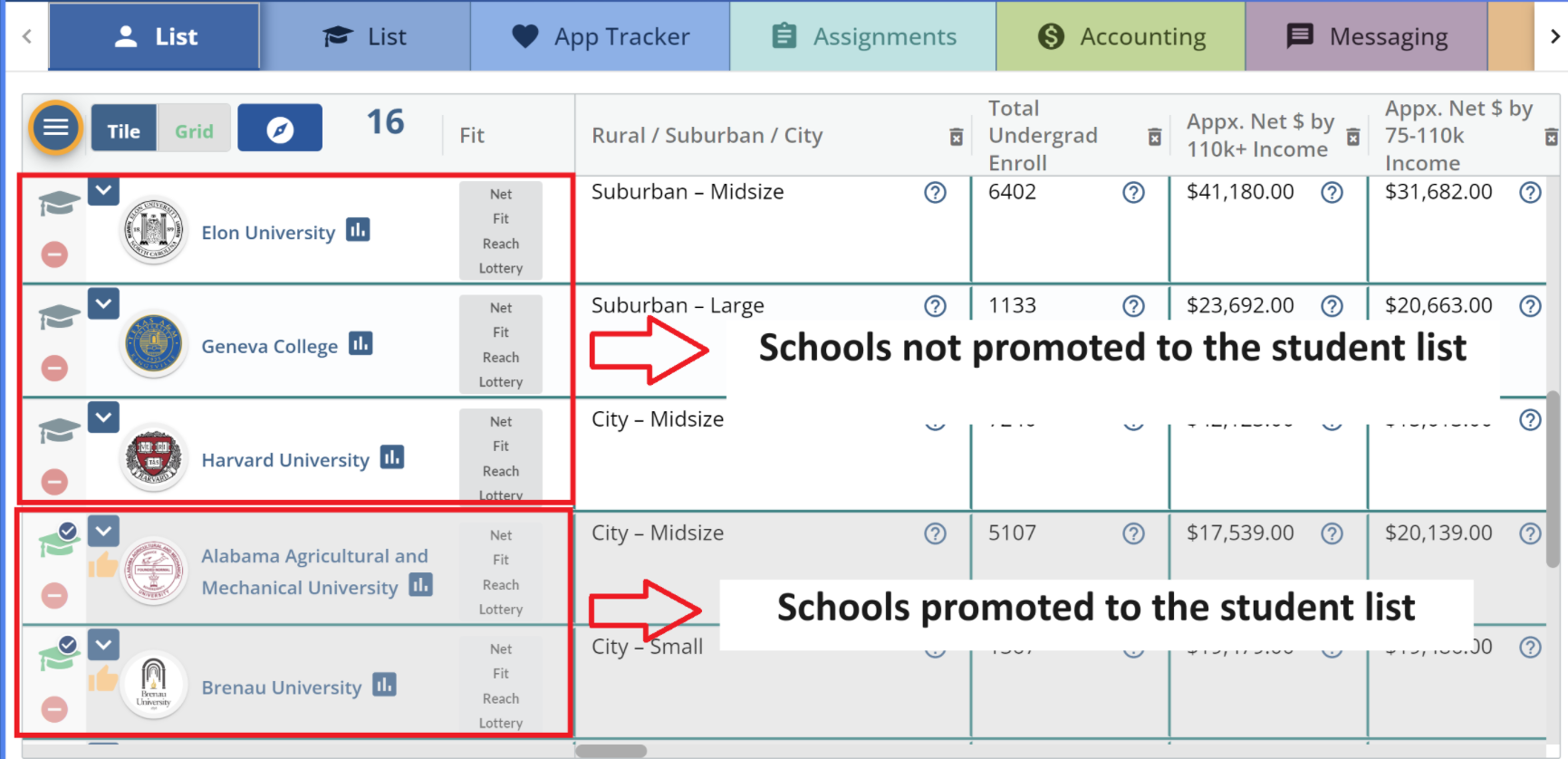Show help for $41,180.00 value
1568x759 pixels.
coord(1332,192)
